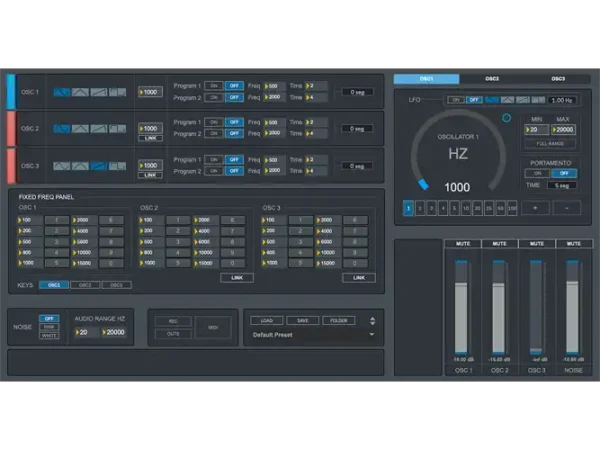Turn on Program 1 for OSC 1

tap(214, 86)
